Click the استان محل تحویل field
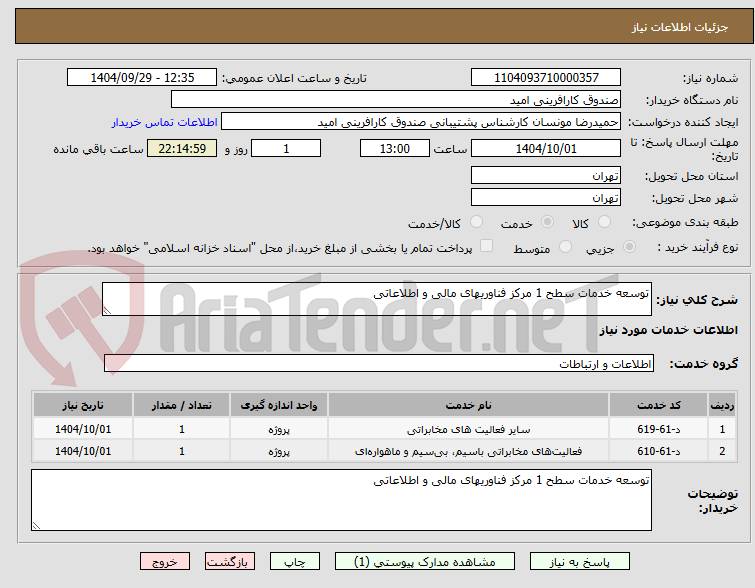Image resolution: width=755 pixels, height=588 pixels. point(546,175)
